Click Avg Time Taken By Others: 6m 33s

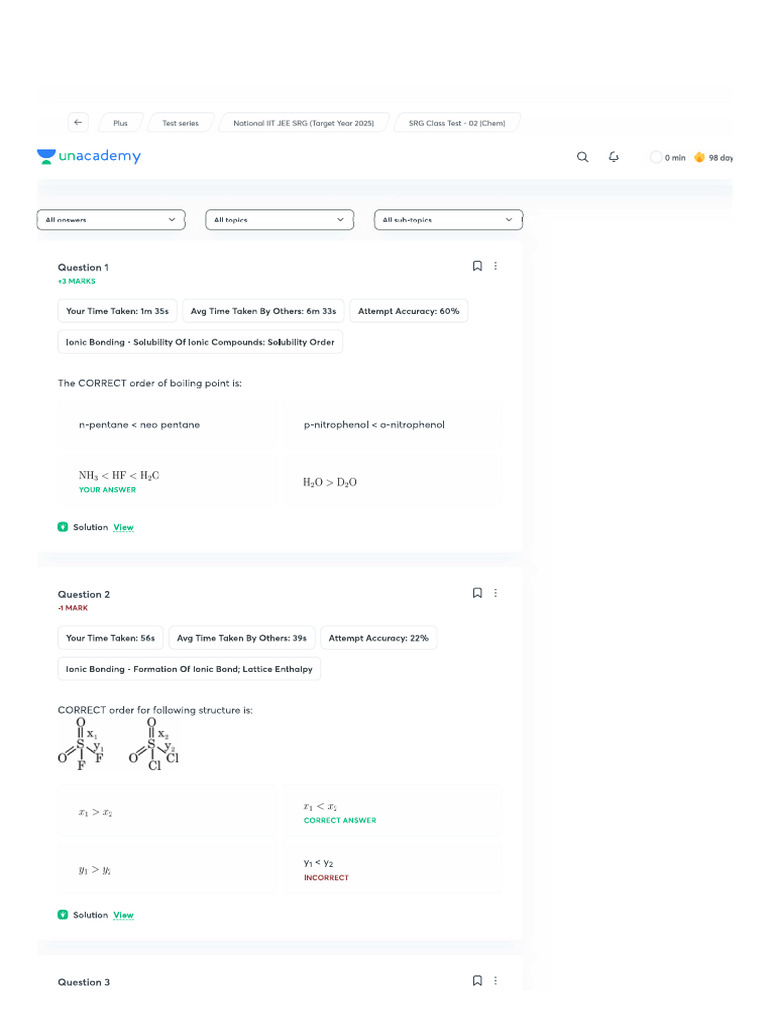[263, 311]
